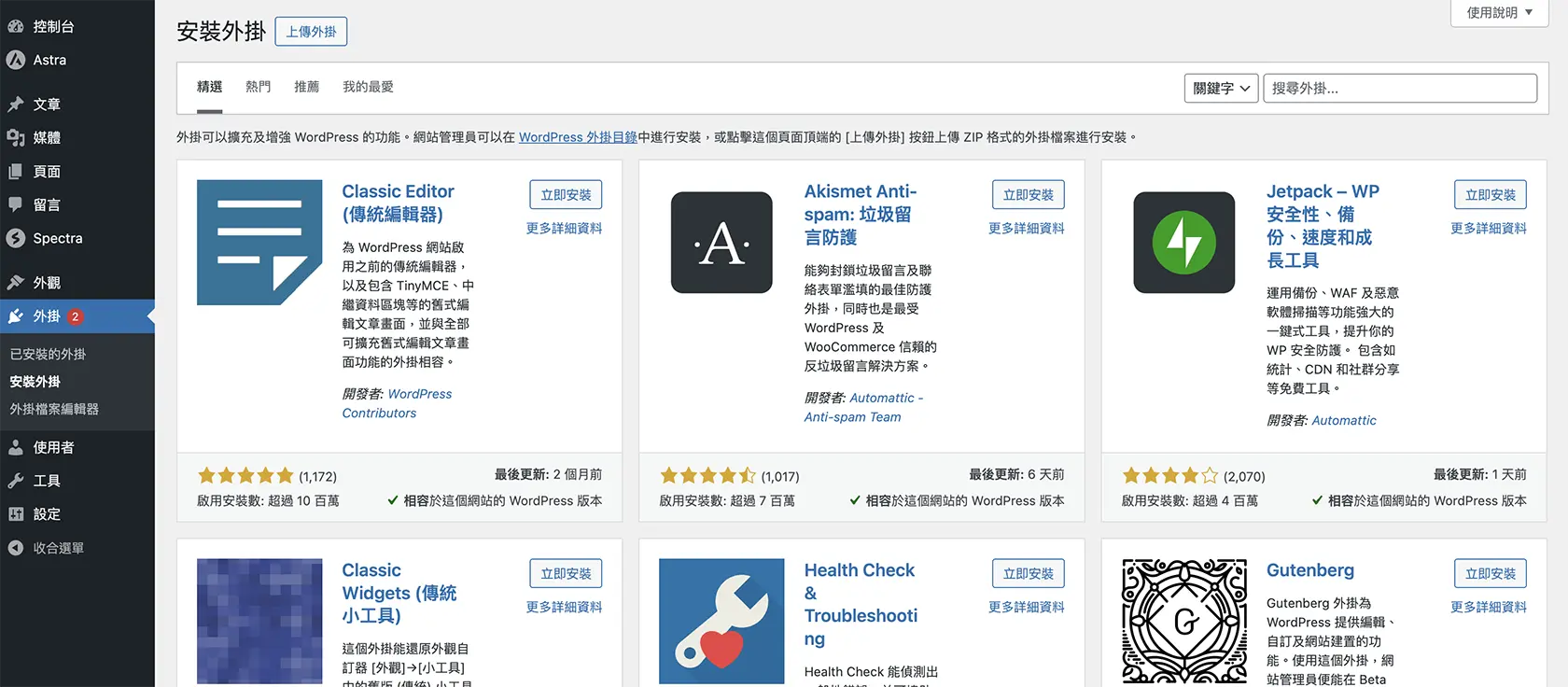Click the 設定 settings icon
This screenshot has width=1568, height=687.
[16, 514]
